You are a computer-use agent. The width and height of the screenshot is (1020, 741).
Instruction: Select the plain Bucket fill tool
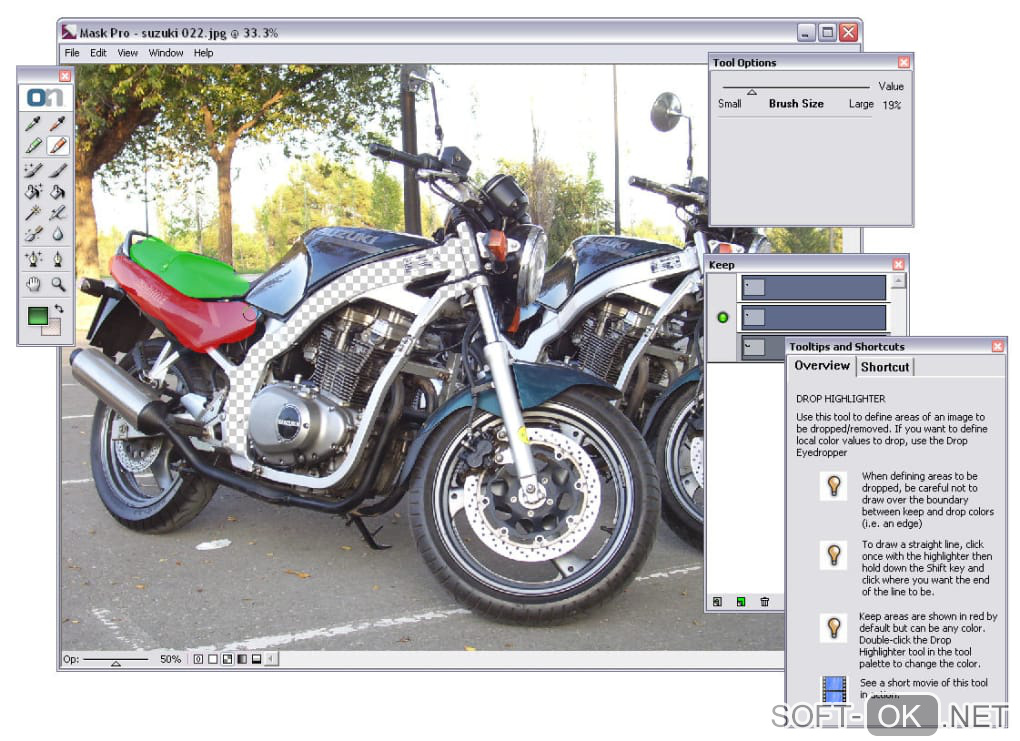click(x=57, y=191)
